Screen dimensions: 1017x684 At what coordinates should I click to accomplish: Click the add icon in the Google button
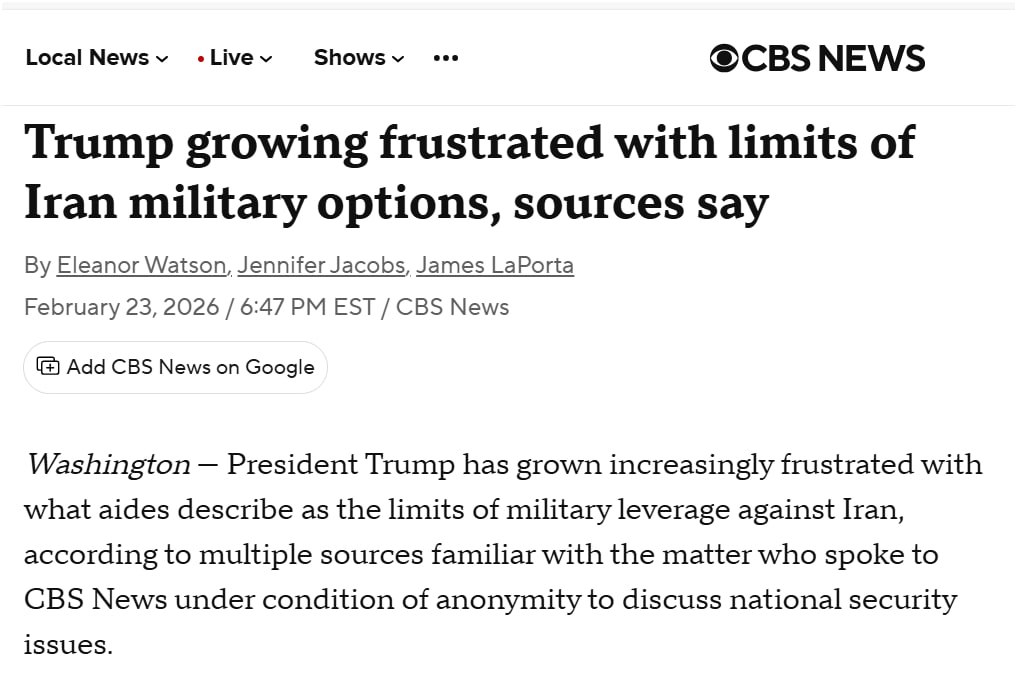point(47,366)
